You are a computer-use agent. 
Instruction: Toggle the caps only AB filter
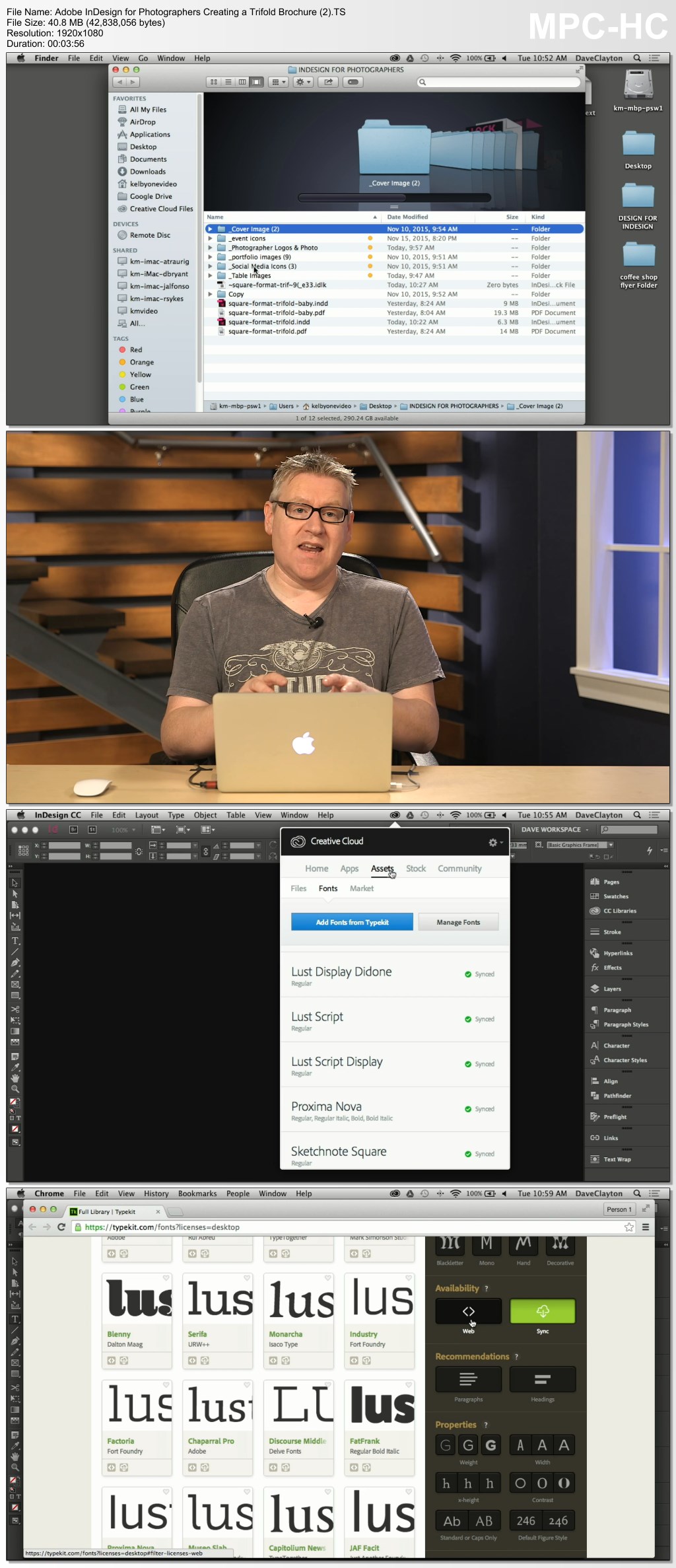484,1520
